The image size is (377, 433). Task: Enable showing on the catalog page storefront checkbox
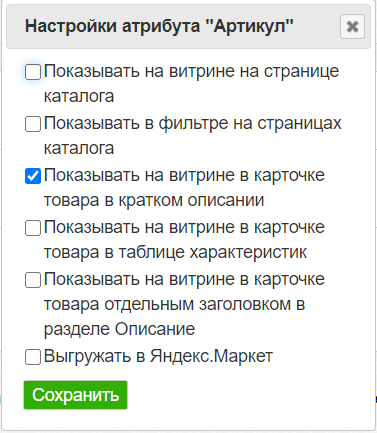[33, 72]
